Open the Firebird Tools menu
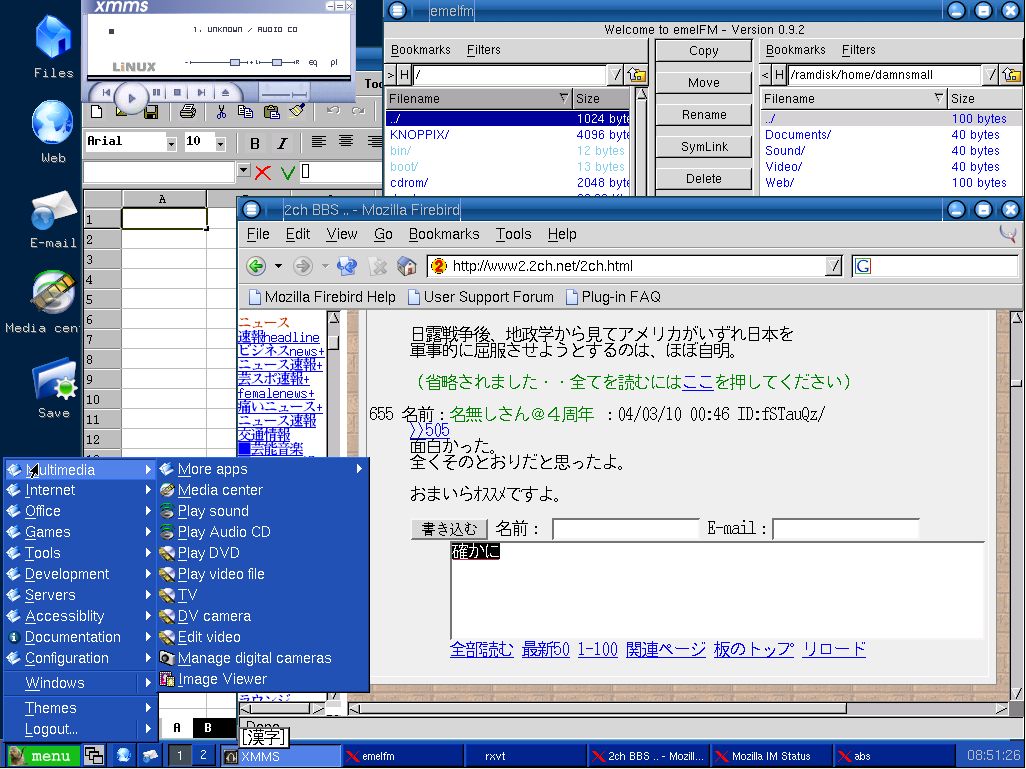 [x=513, y=234]
